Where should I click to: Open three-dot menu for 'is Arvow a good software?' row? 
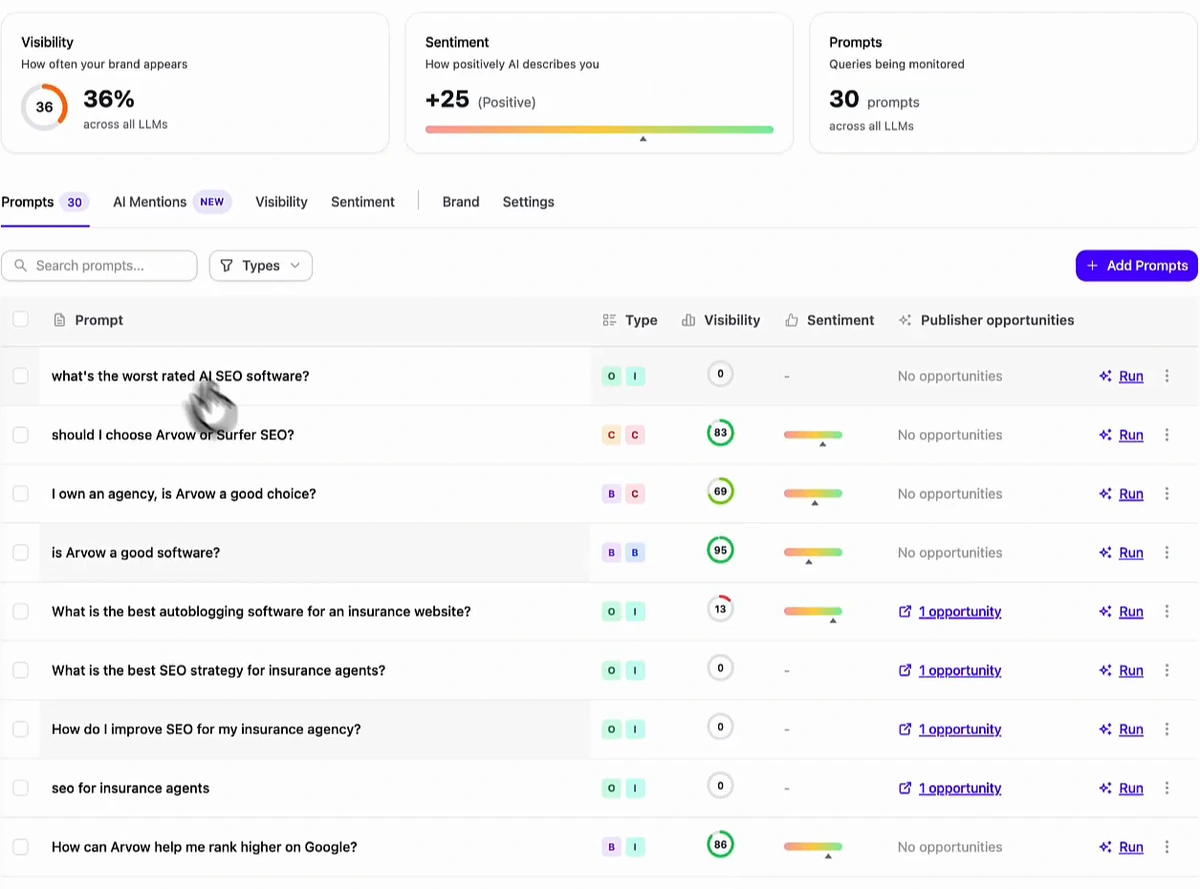1166,553
